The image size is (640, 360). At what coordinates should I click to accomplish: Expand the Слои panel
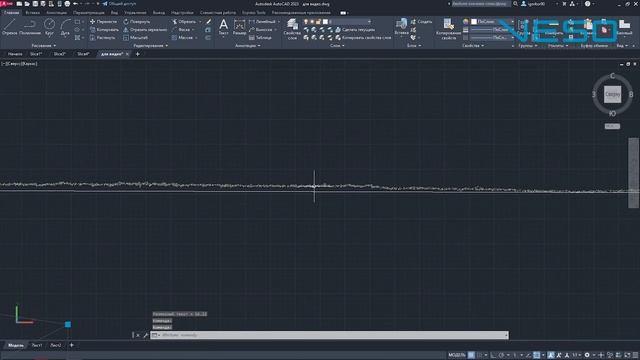point(337,46)
